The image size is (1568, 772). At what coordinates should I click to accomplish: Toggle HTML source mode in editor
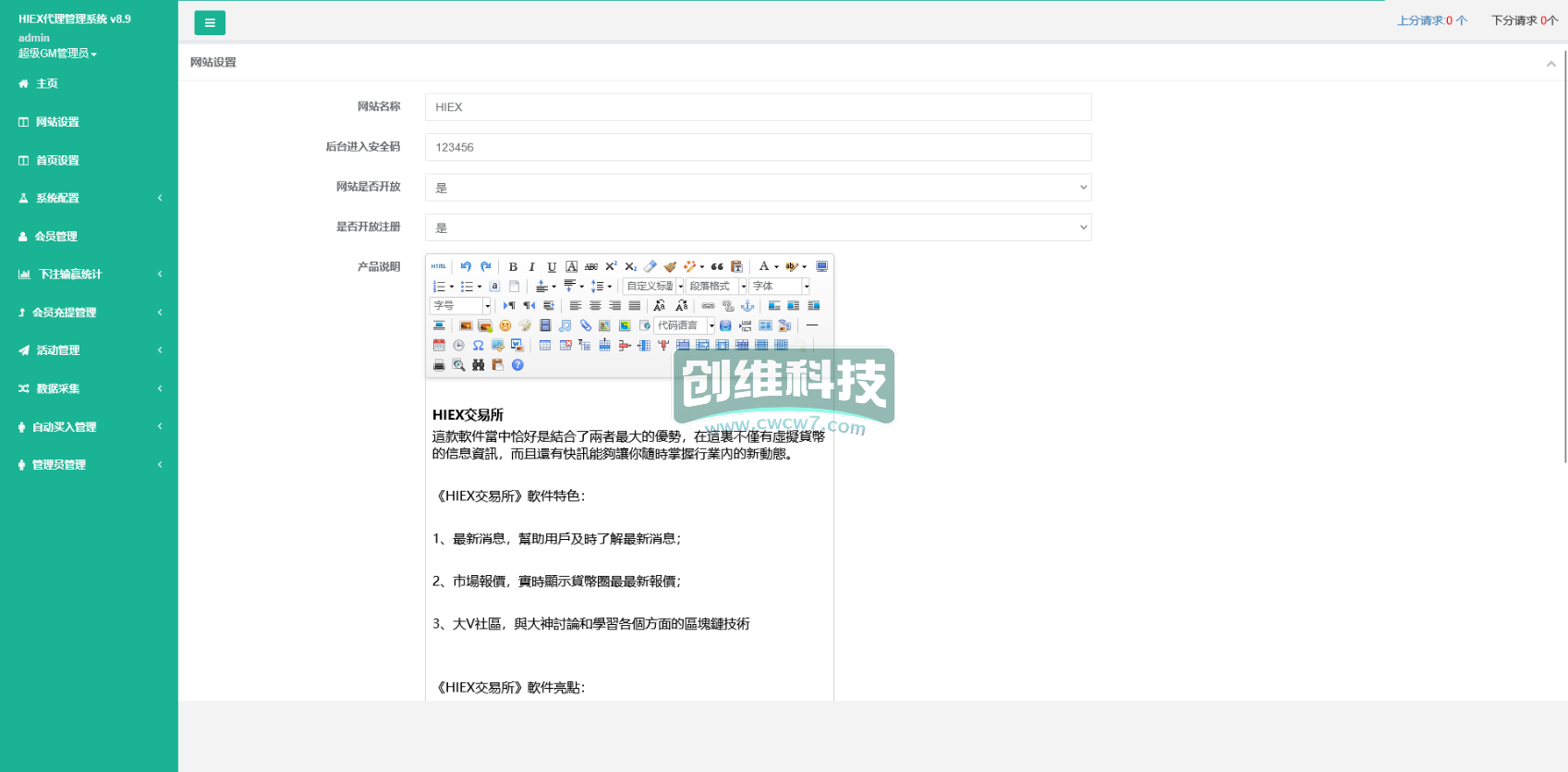click(439, 266)
